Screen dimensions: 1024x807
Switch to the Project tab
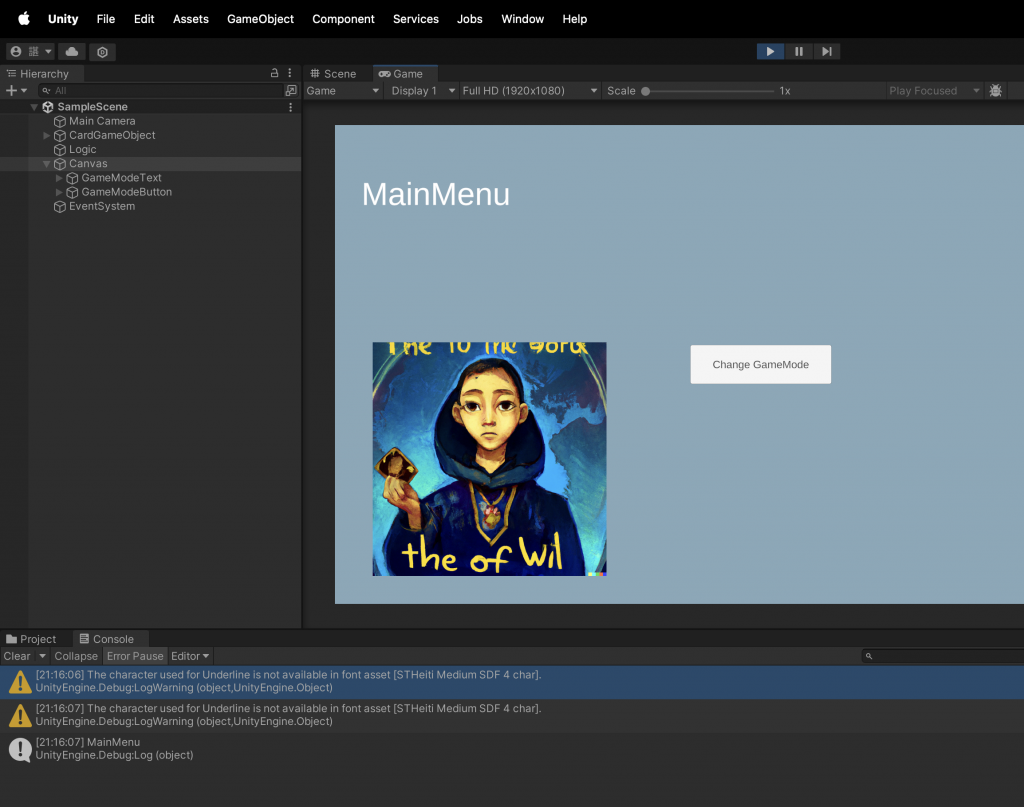click(31, 639)
